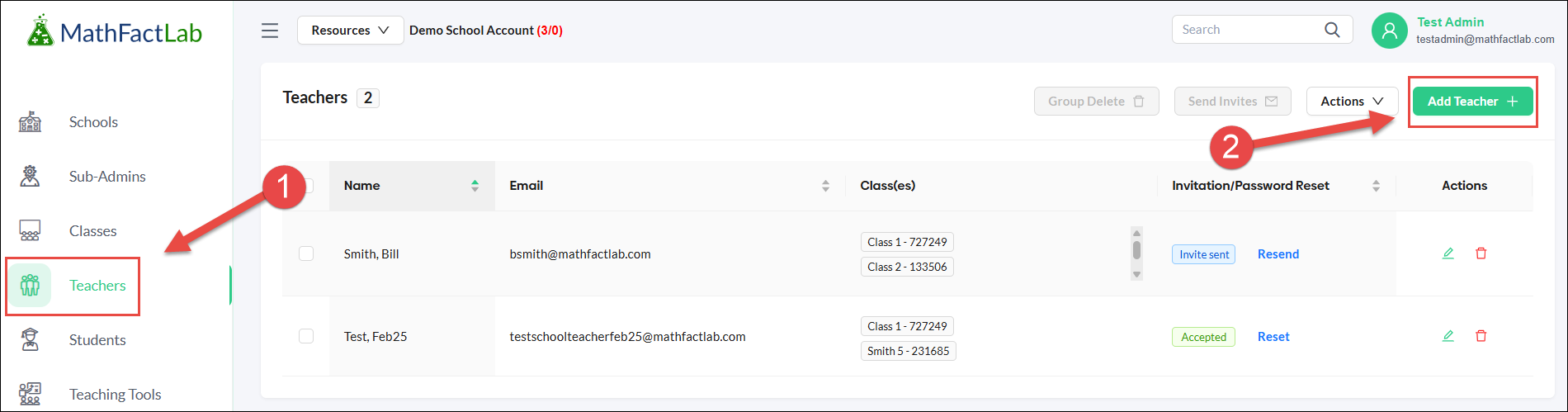Open the Test Admin profile avatar
The image size is (1568, 412).
(1389, 31)
